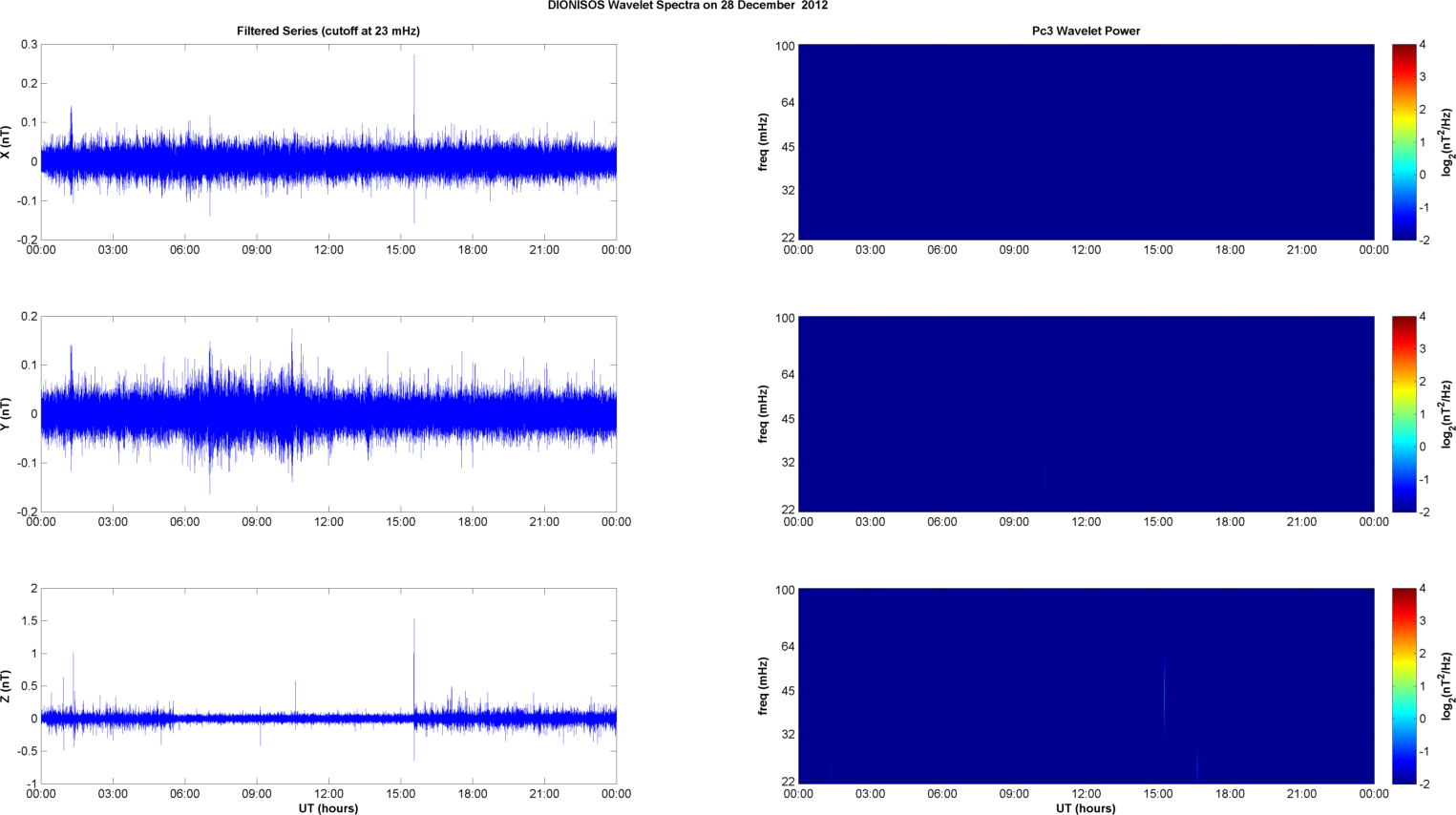1456x815 pixels.
Task: Click the 'X (nT)' axis label
Action: click(6, 142)
